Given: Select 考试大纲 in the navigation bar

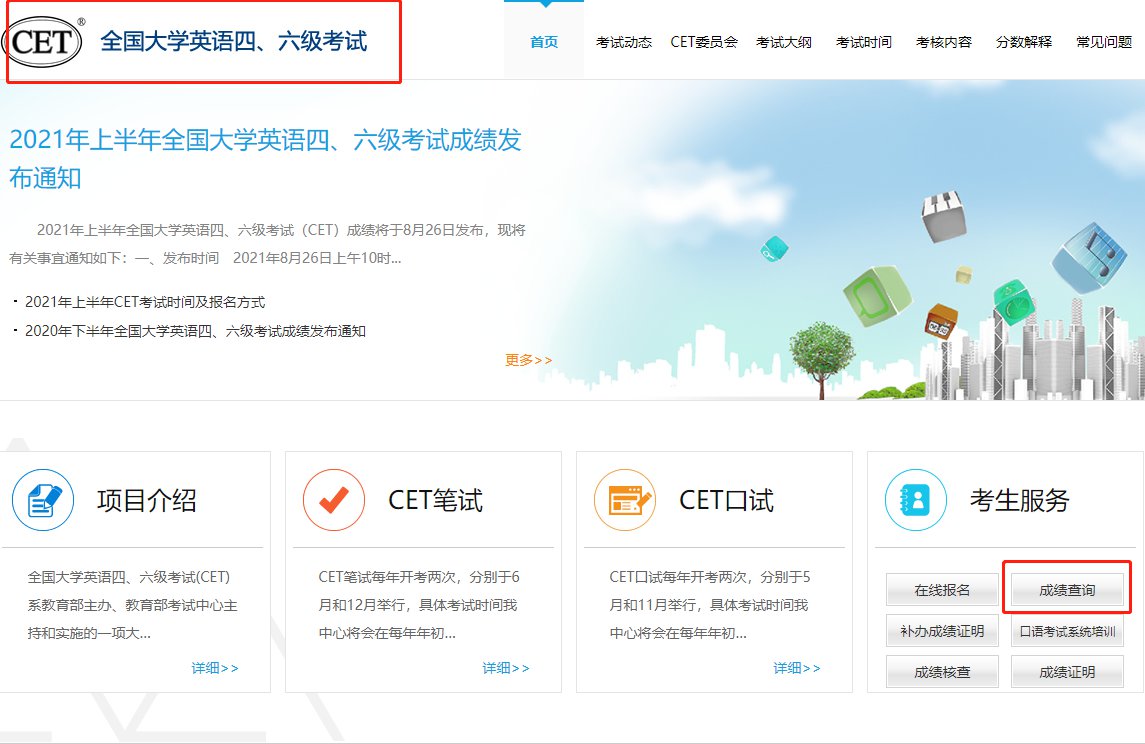Looking at the screenshot, I should coord(784,42).
